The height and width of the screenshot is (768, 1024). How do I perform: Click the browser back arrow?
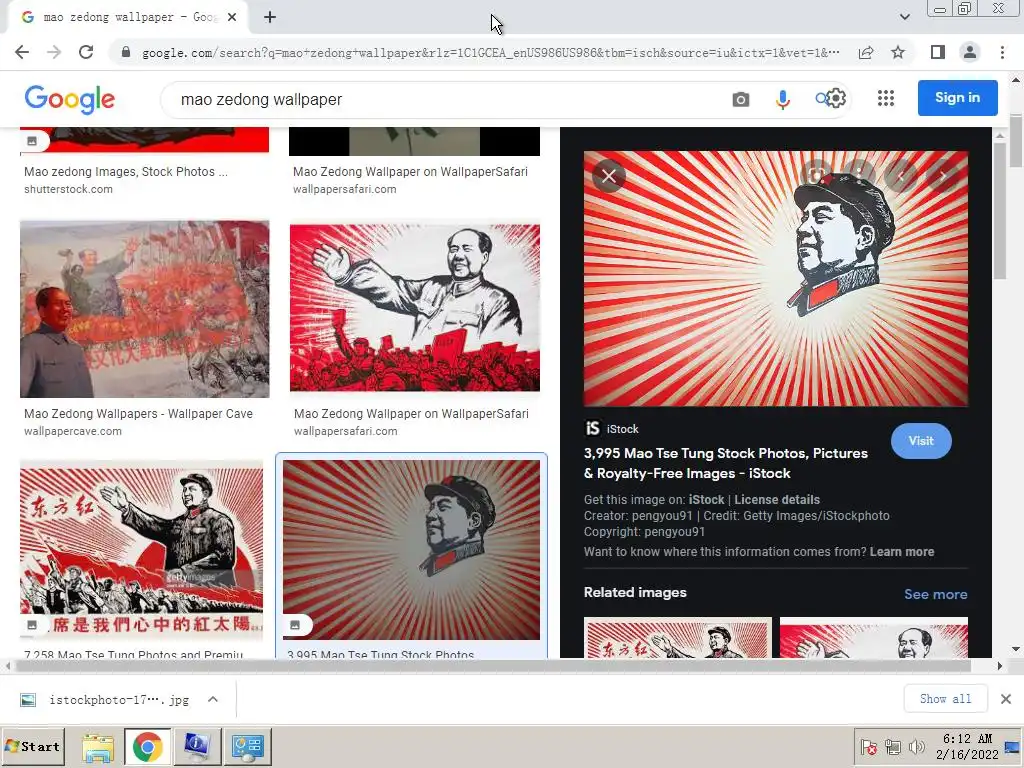22,52
